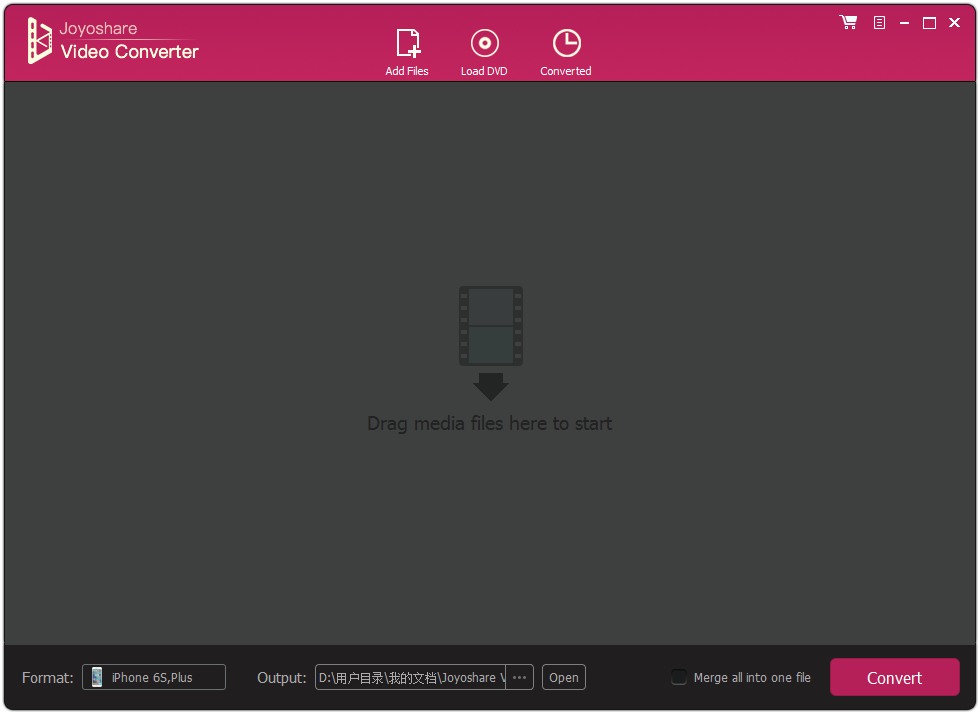
Task: Browse output folder with the ellipsis button
Action: [519, 677]
